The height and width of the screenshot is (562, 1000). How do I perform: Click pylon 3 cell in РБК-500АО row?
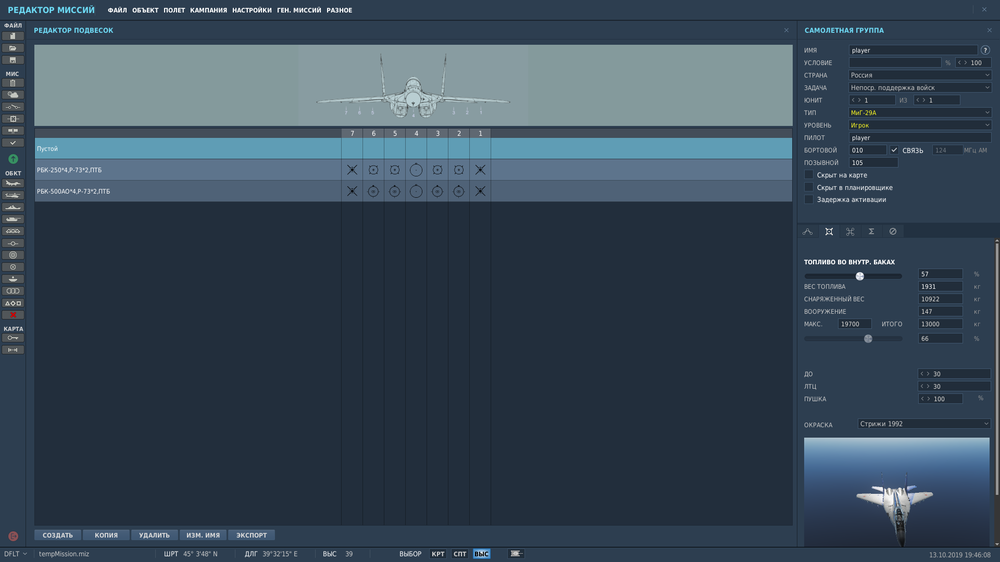[438, 191]
